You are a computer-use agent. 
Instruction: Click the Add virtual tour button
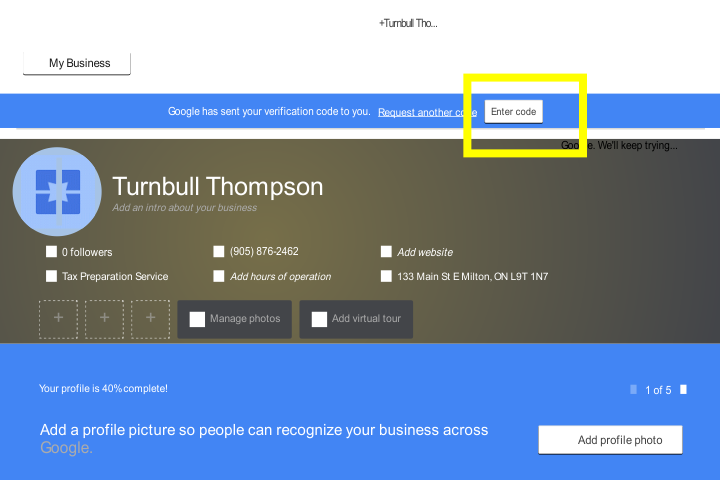pos(356,319)
